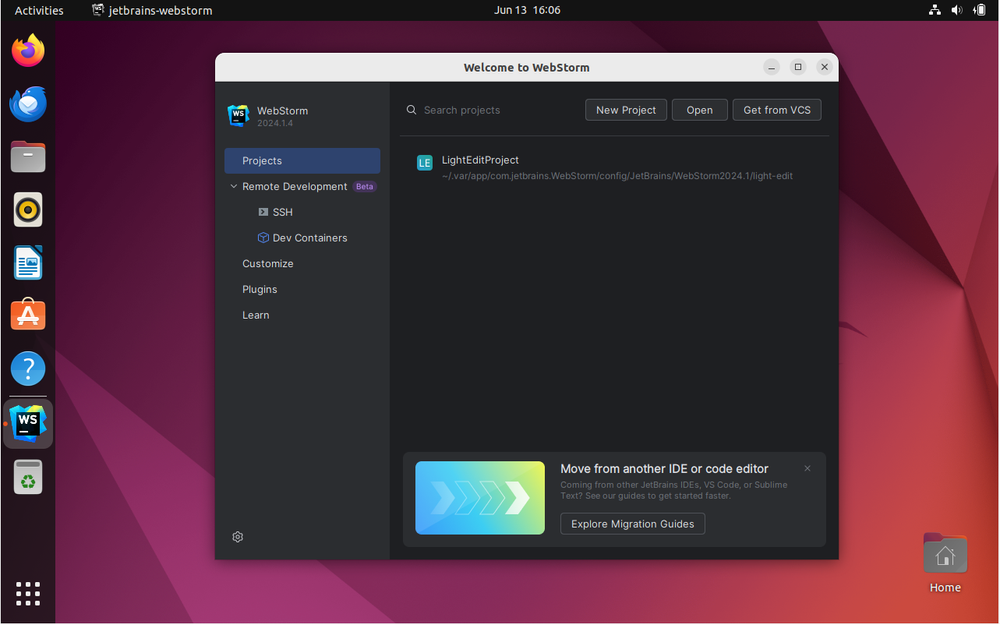Click Explore Migration Guides button

click(632, 524)
